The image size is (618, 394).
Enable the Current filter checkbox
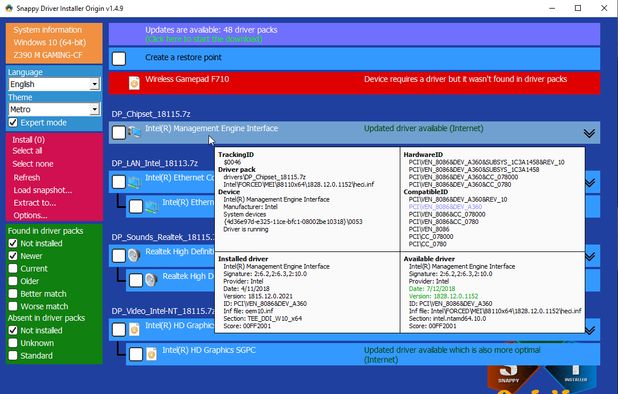pos(13,269)
